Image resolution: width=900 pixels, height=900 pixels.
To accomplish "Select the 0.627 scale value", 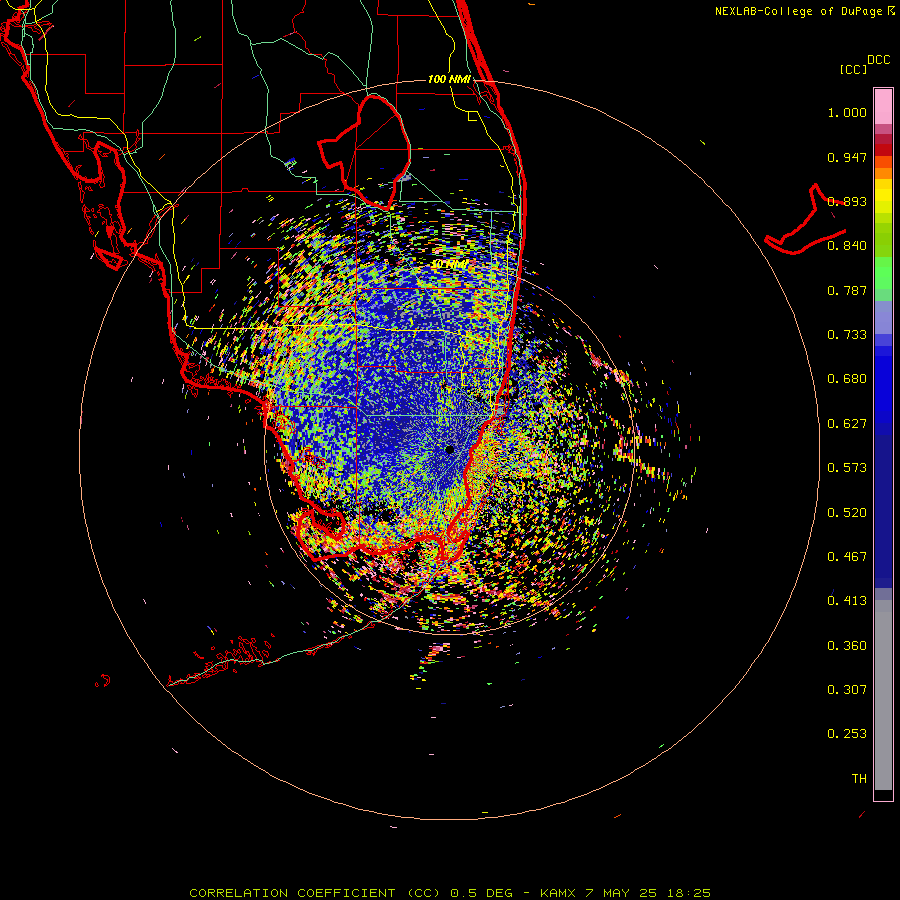I will click(x=847, y=424).
